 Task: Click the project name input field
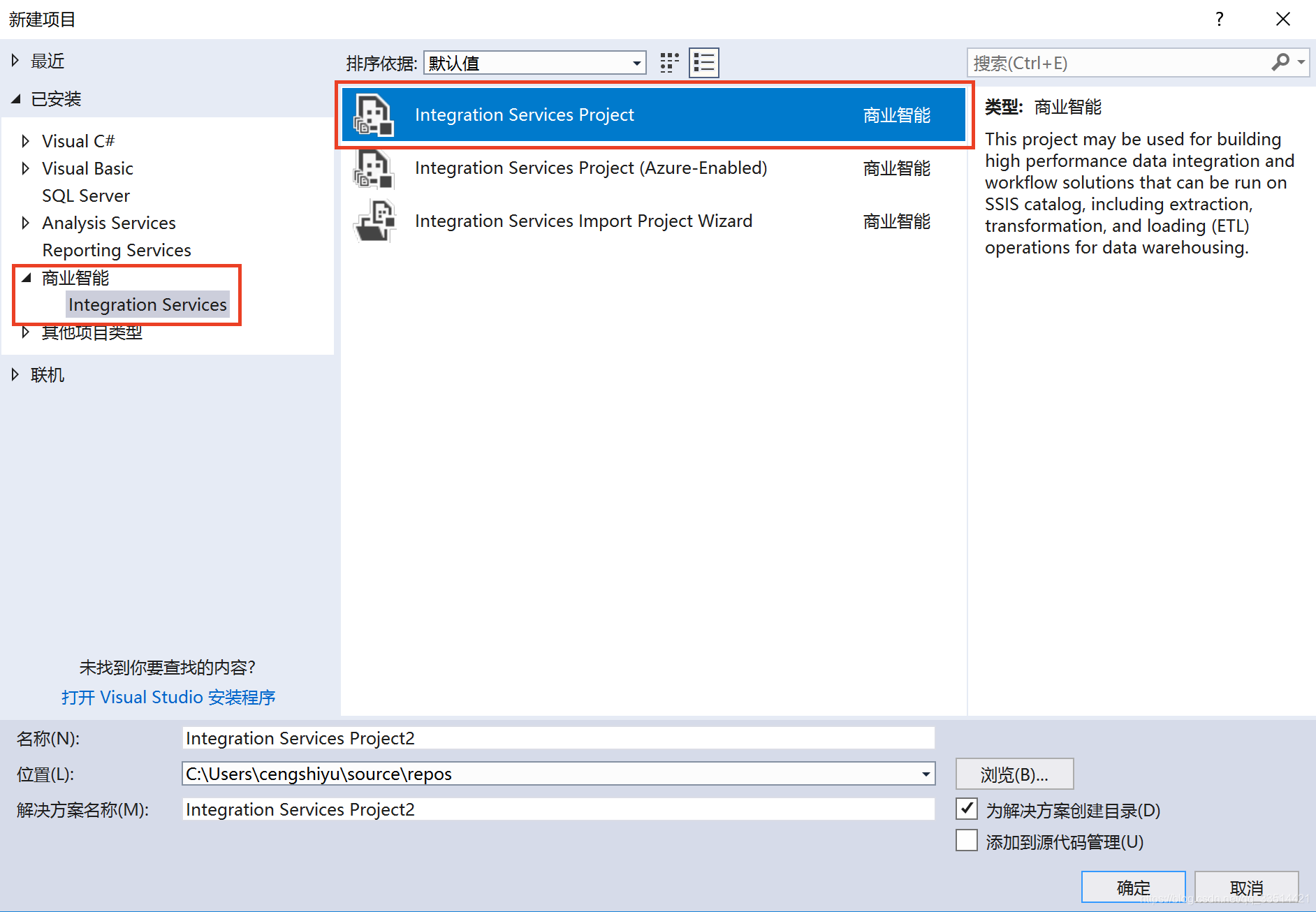[558, 738]
